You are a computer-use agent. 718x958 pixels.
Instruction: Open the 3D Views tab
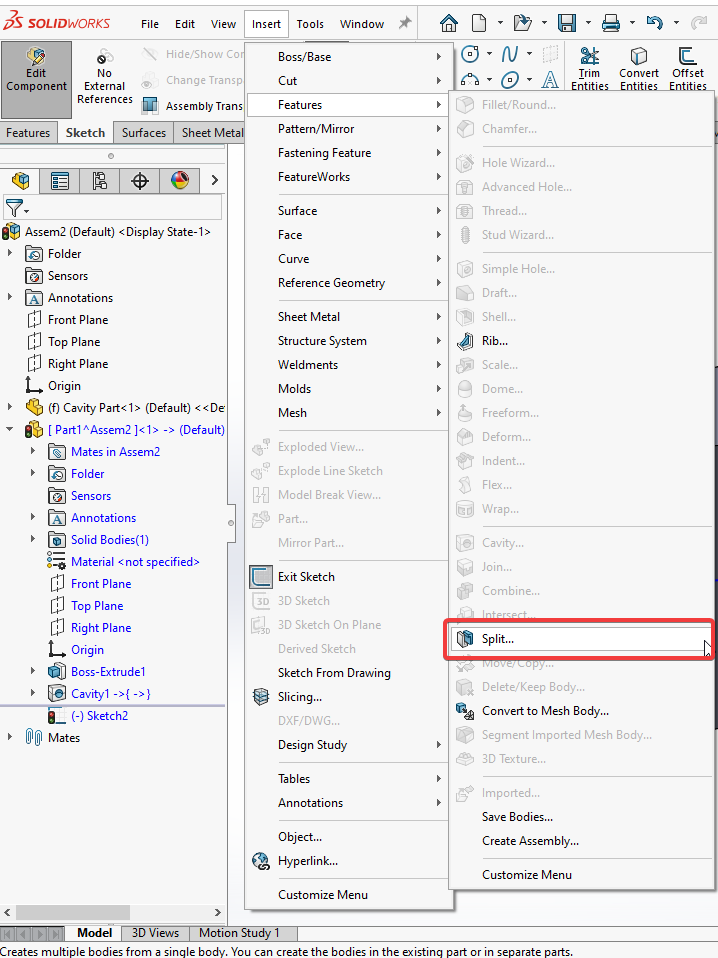pos(155,933)
